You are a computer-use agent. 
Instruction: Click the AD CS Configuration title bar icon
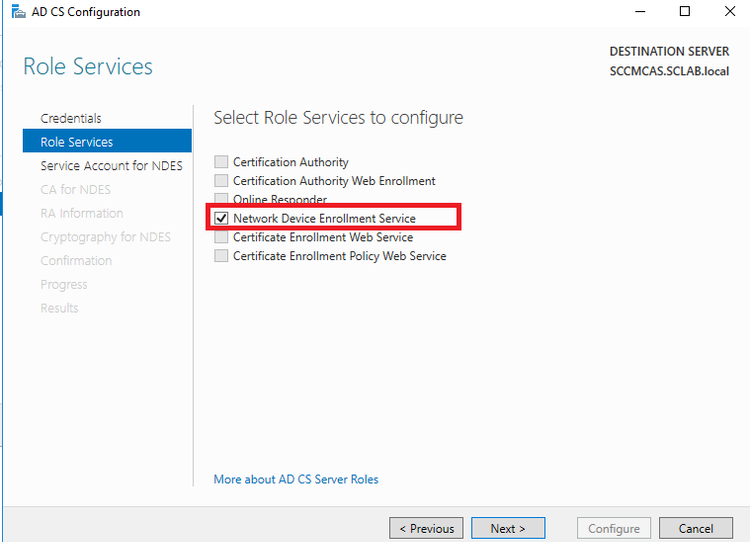point(17,12)
